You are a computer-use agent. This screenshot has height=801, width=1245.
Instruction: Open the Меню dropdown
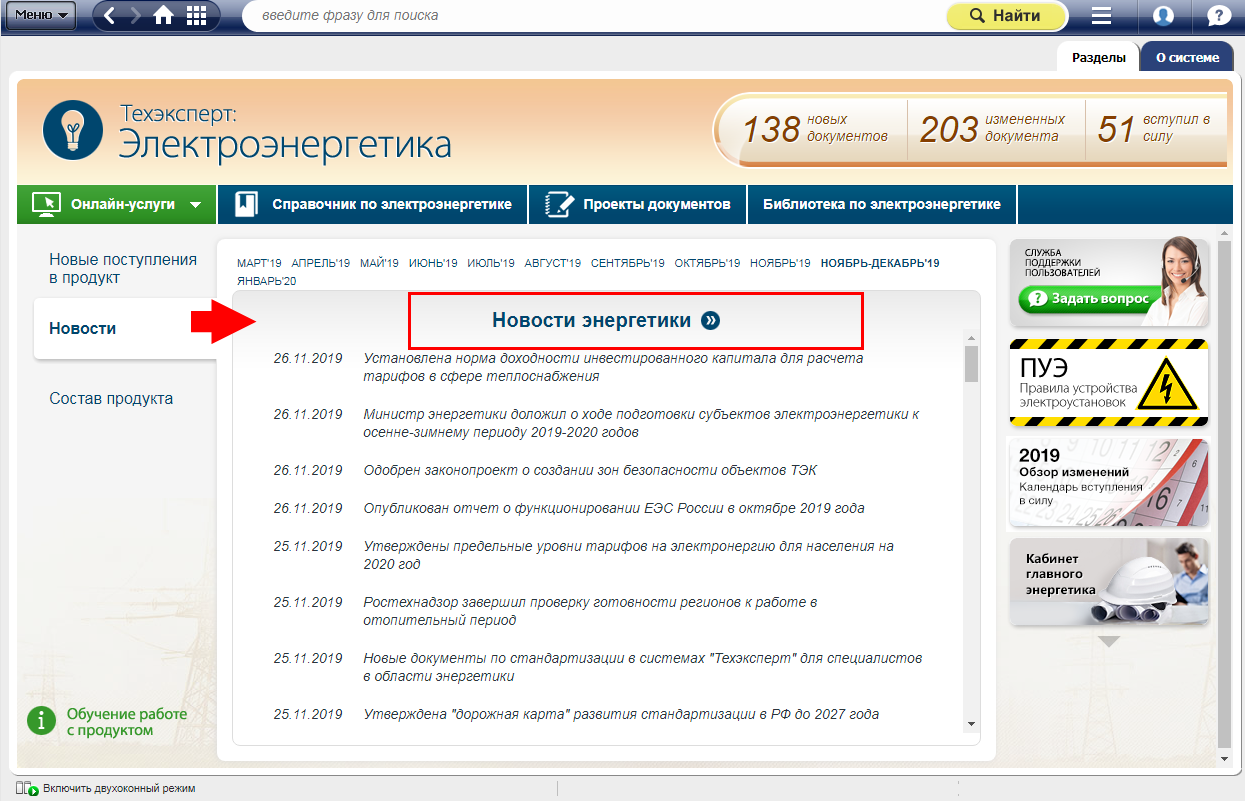point(40,16)
